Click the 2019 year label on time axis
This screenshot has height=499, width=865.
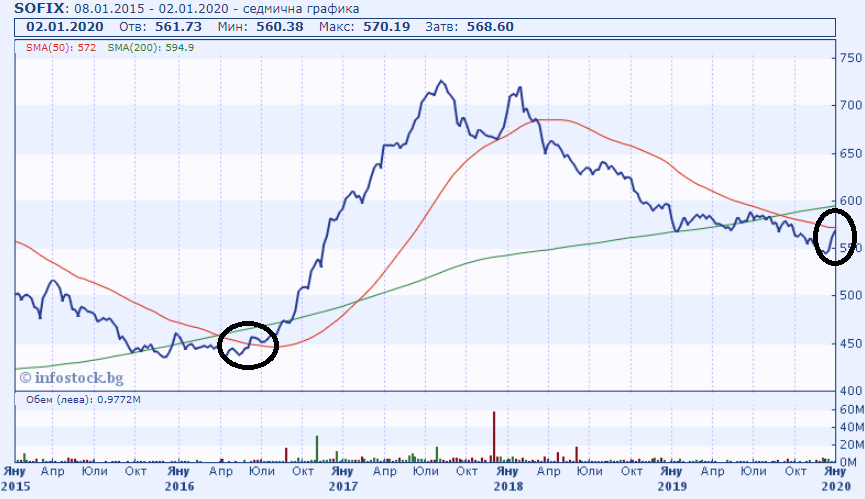coord(671,486)
